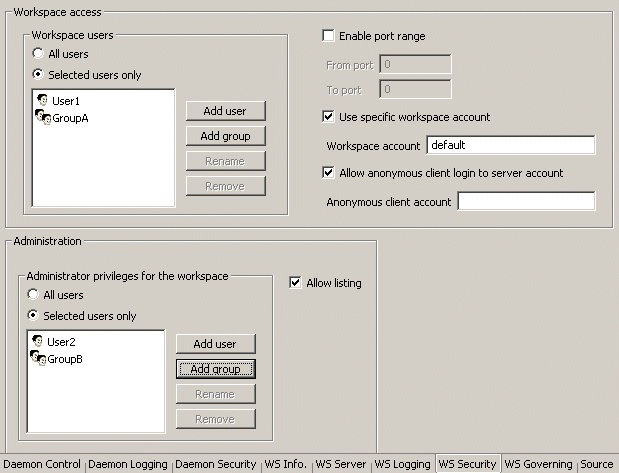The image size is (619, 473).
Task: Focus the Anonymous client account field
Action: coord(525,202)
